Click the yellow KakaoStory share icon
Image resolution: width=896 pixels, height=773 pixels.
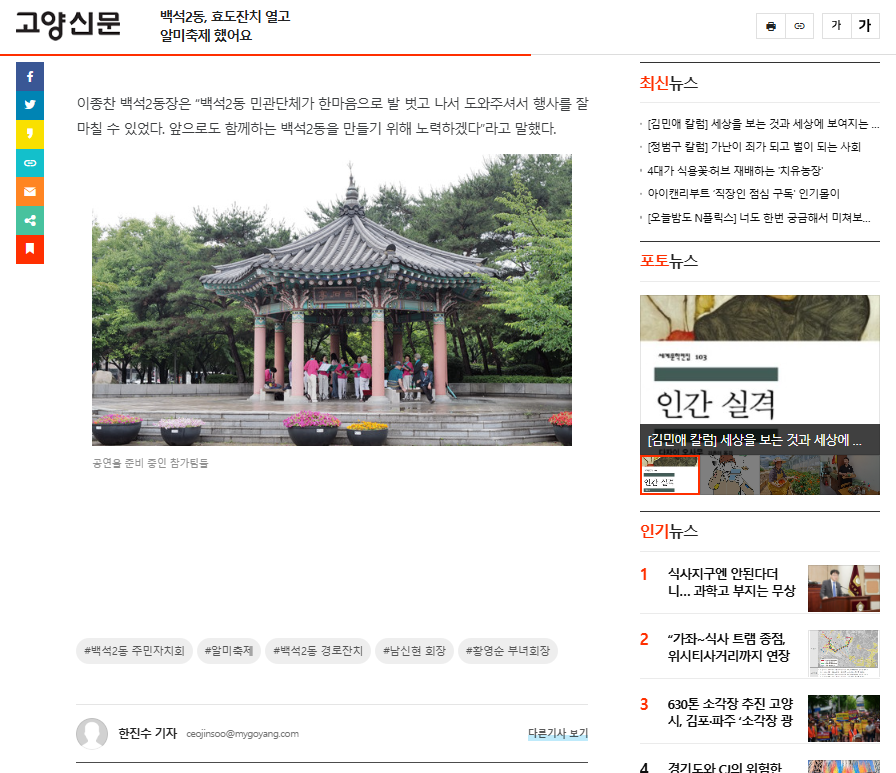(x=30, y=134)
